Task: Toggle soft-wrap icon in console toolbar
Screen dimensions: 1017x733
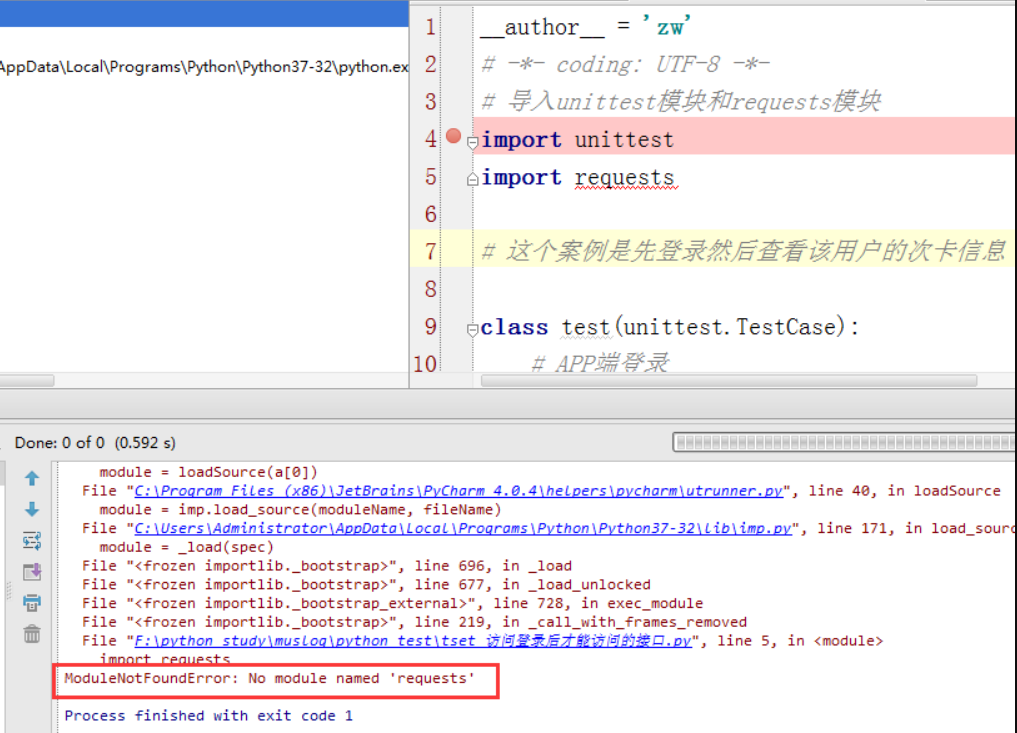Action: [x=32, y=541]
